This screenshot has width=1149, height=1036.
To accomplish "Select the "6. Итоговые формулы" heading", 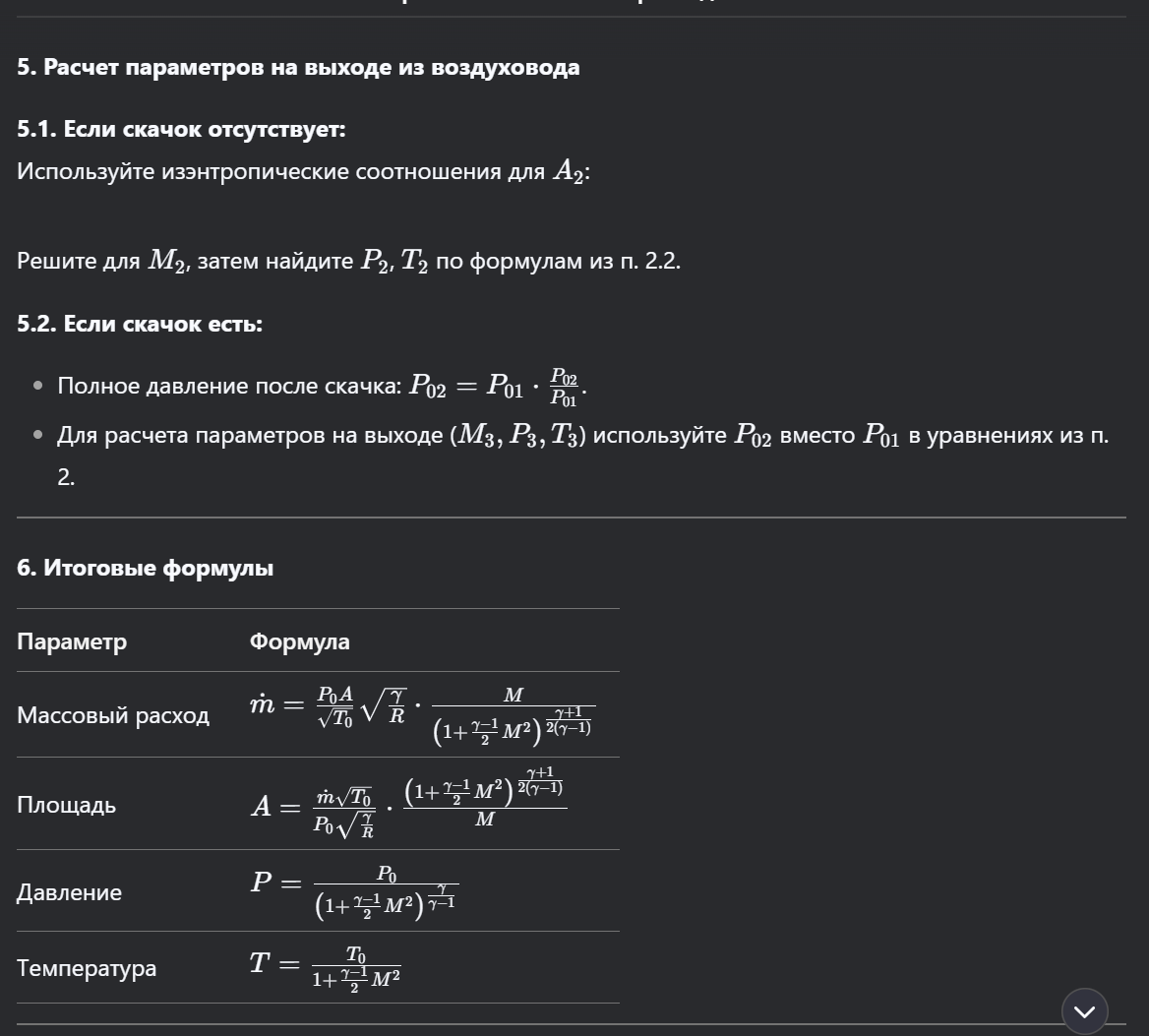I will (145, 567).
